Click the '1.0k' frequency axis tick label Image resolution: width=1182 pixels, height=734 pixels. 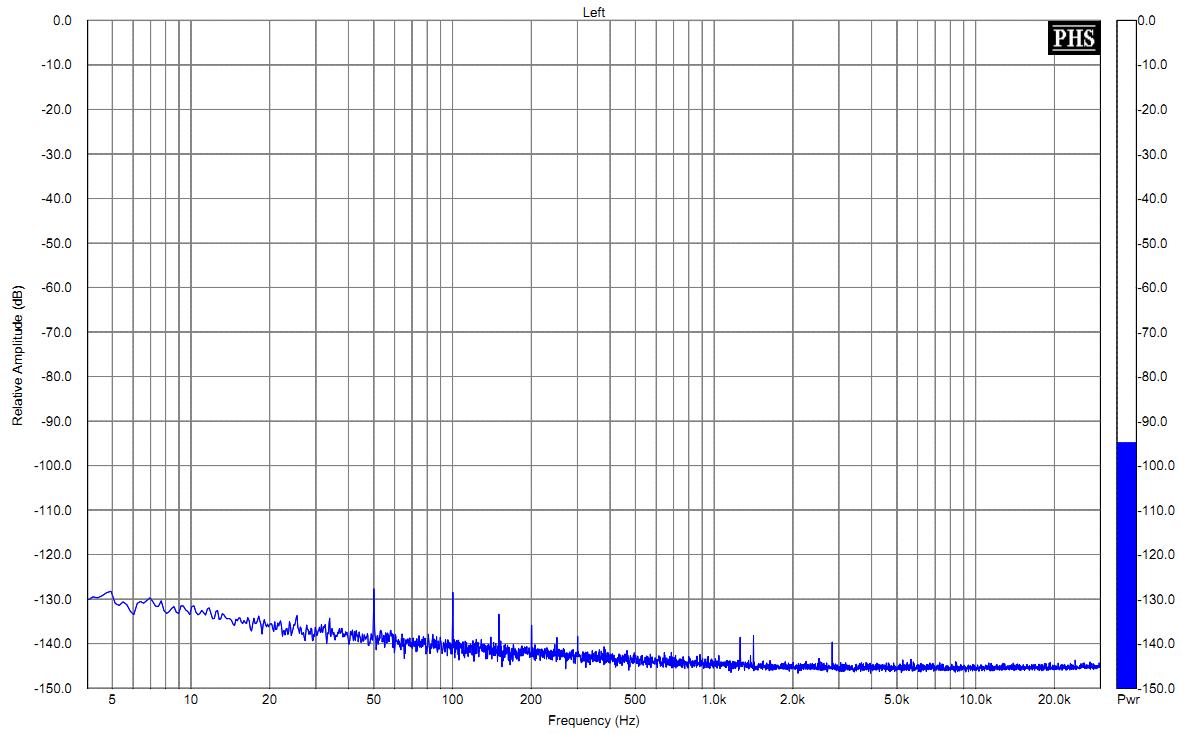point(714,699)
